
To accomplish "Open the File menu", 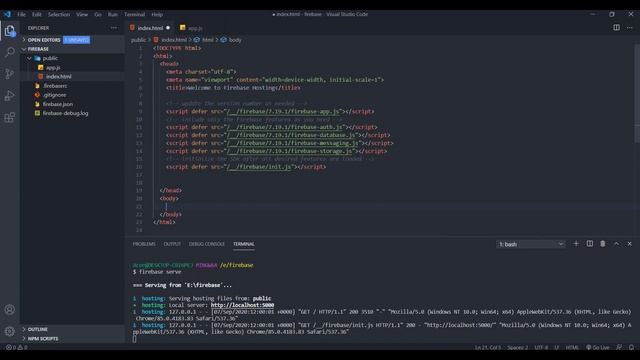I will 21,14.
